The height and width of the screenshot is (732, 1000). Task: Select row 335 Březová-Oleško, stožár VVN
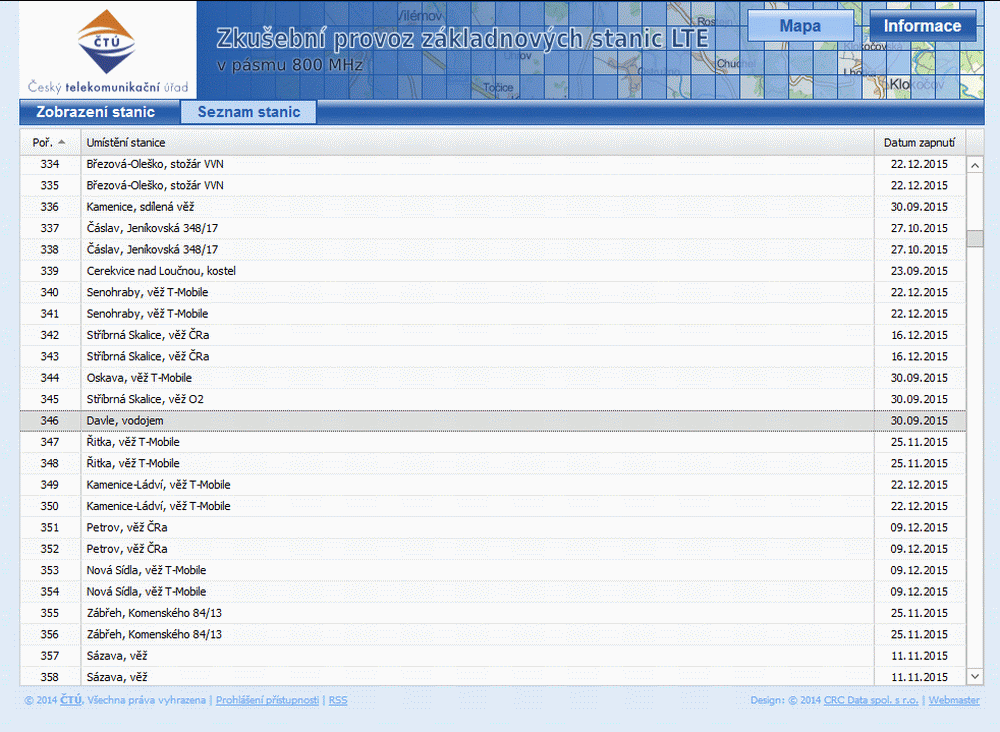493,186
